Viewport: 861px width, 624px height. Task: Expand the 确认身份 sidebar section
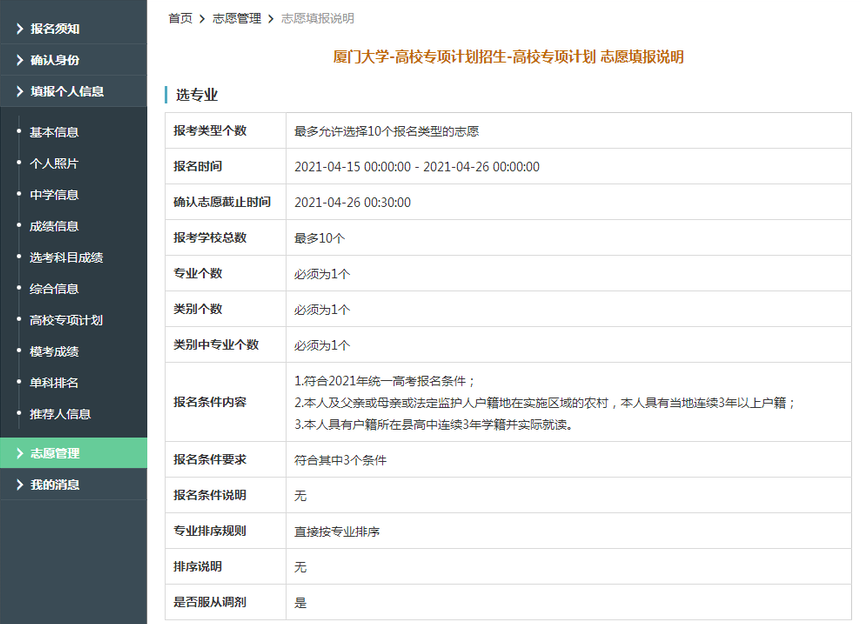tap(74, 60)
